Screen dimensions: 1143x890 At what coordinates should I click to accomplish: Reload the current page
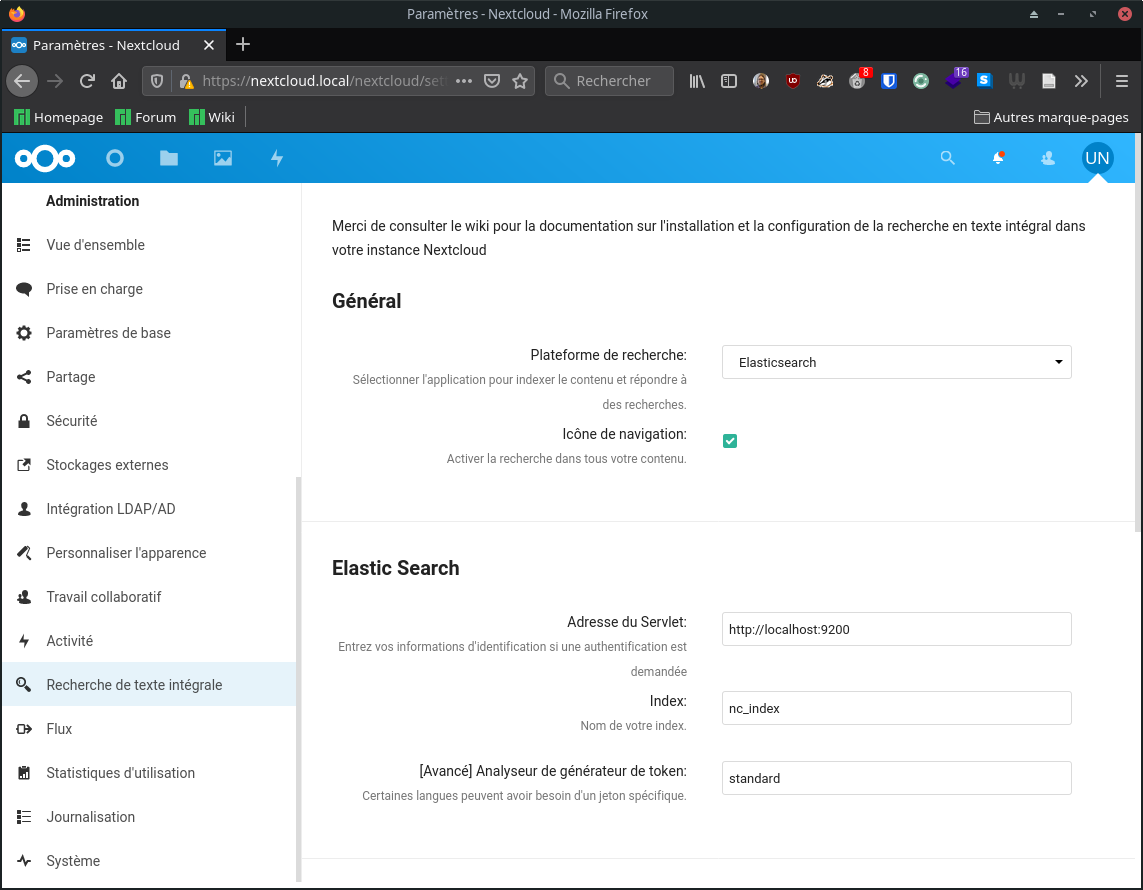point(87,81)
